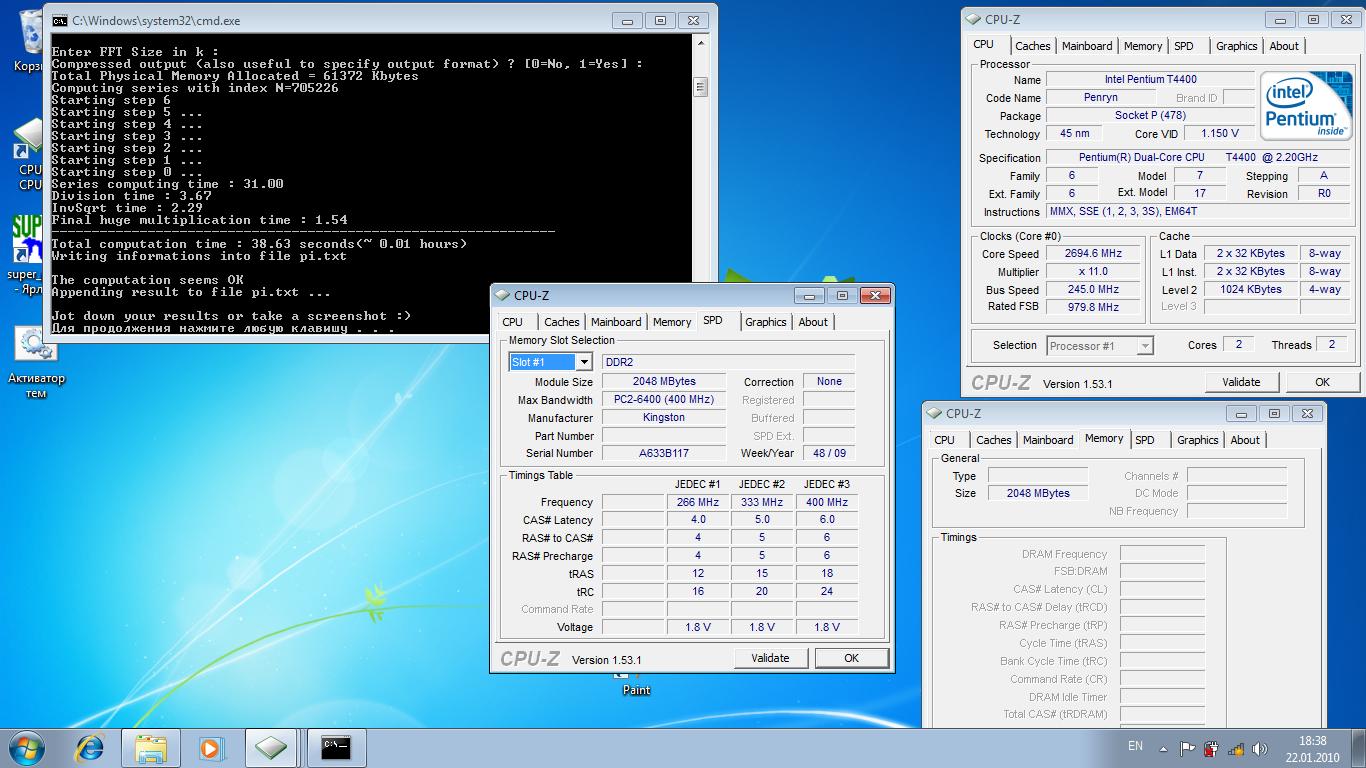This screenshot has width=1366, height=768.
Task: Switch to CPU-Z via its taskbar button
Action: 271,748
